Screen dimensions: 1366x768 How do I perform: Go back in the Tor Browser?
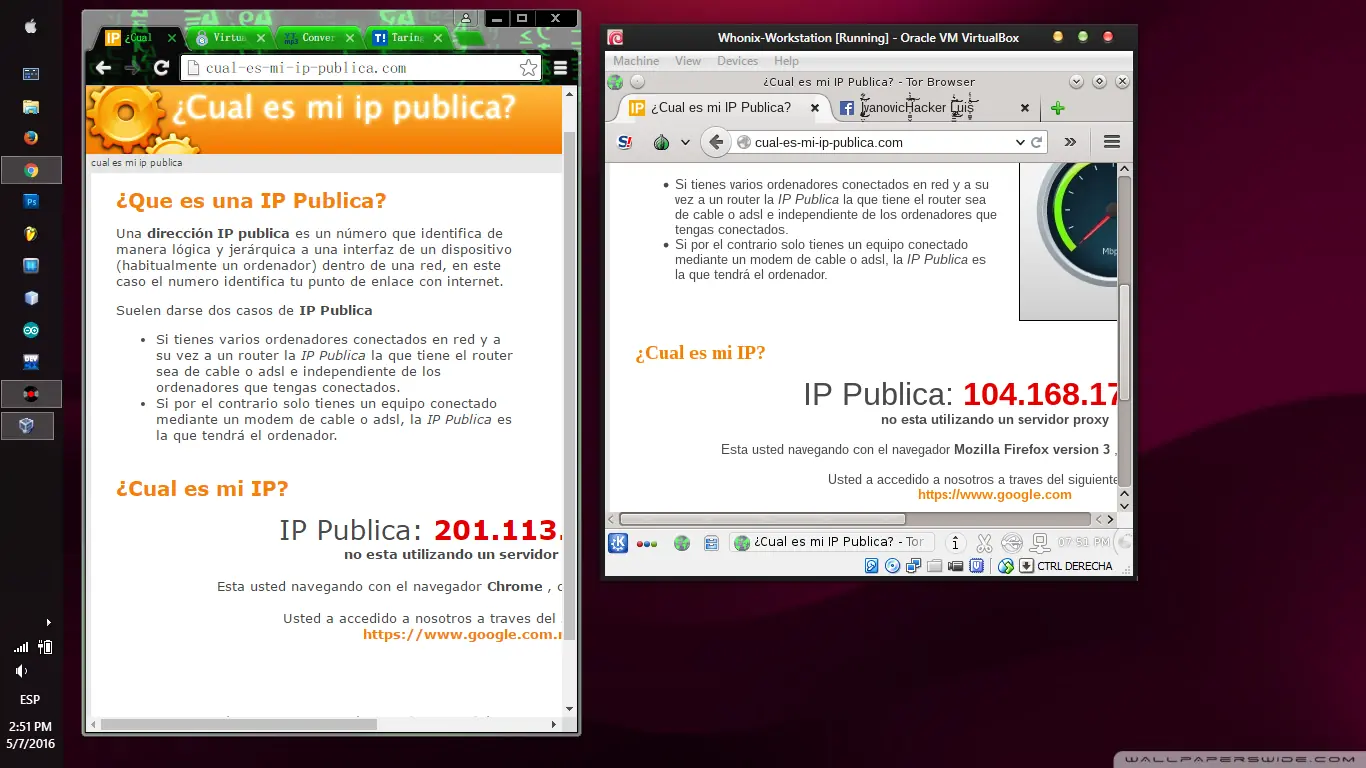[715, 142]
